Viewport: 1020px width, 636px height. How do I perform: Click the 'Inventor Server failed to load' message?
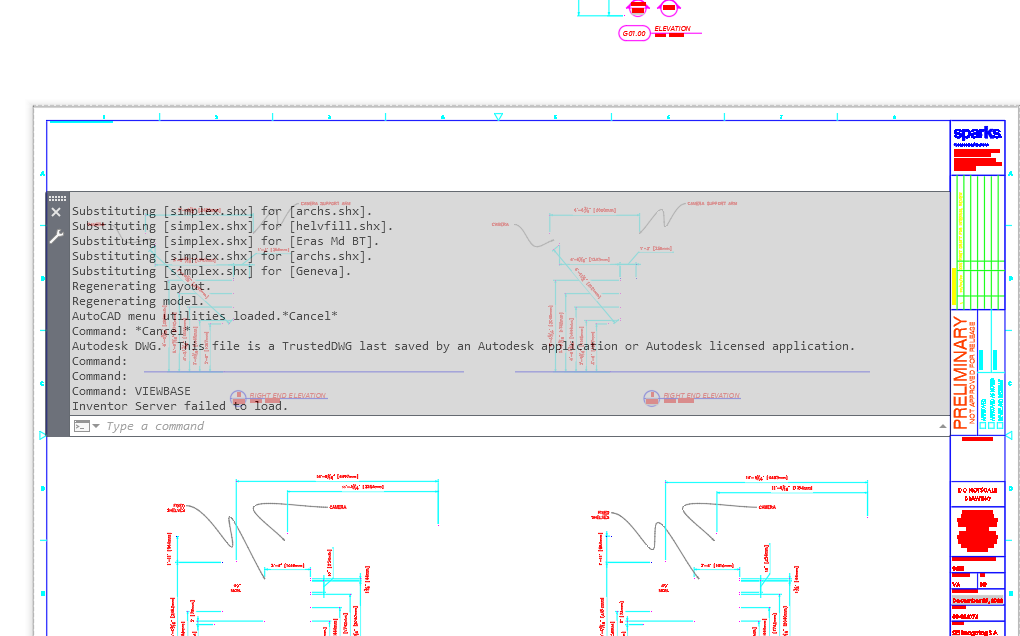[180, 406]
